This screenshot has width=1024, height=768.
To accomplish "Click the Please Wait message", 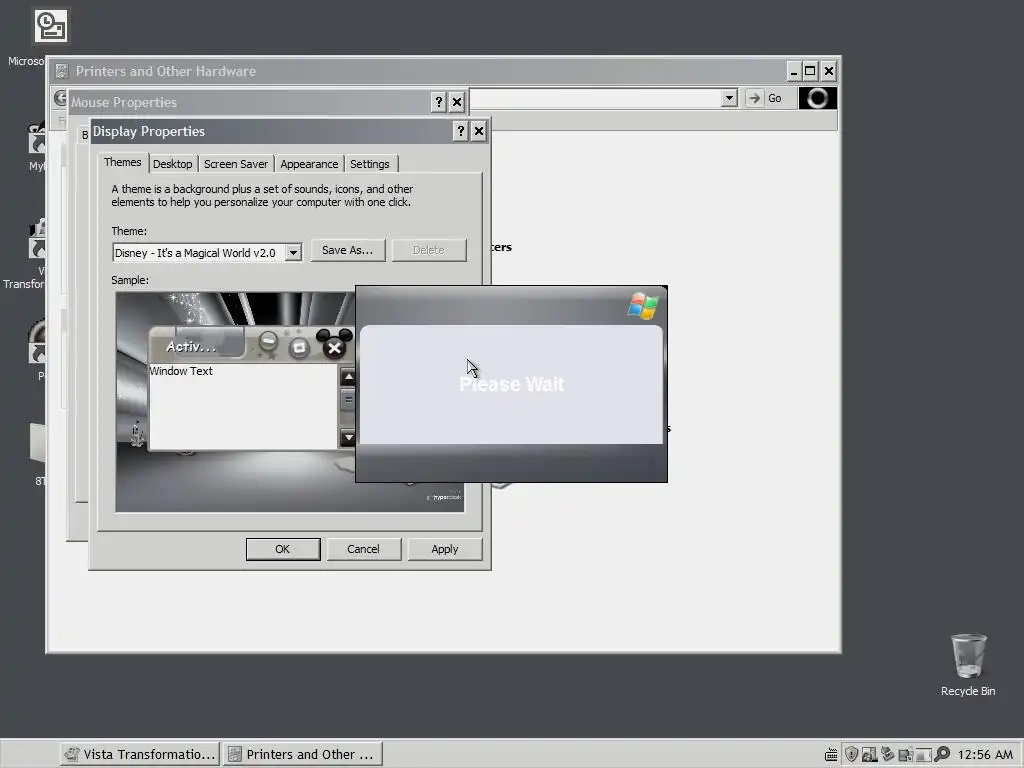I will click(x=511, y=384).
